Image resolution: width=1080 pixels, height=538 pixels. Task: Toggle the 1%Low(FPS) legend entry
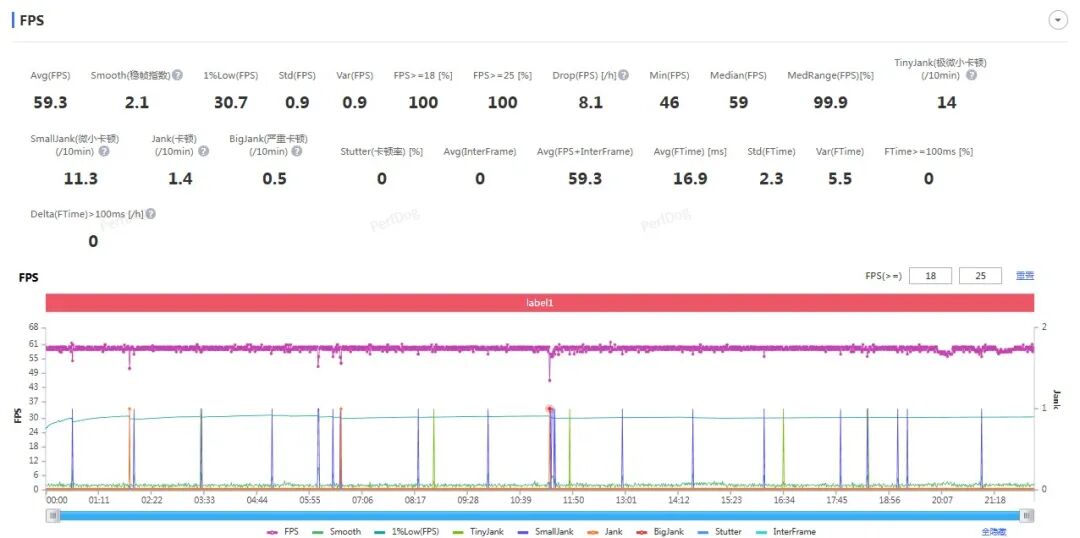tap(407, 532)
